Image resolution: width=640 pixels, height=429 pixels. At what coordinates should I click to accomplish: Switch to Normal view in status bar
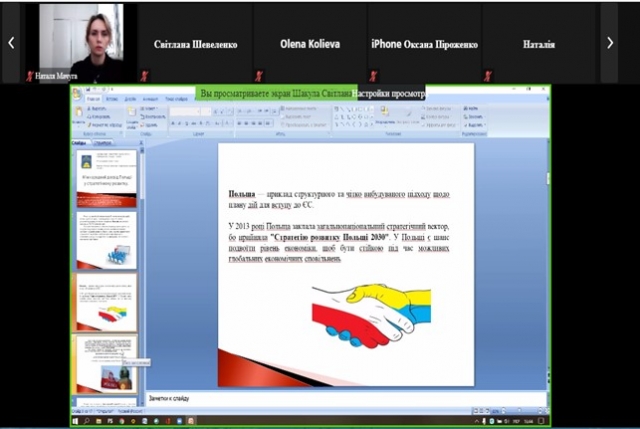pos(475,410)
